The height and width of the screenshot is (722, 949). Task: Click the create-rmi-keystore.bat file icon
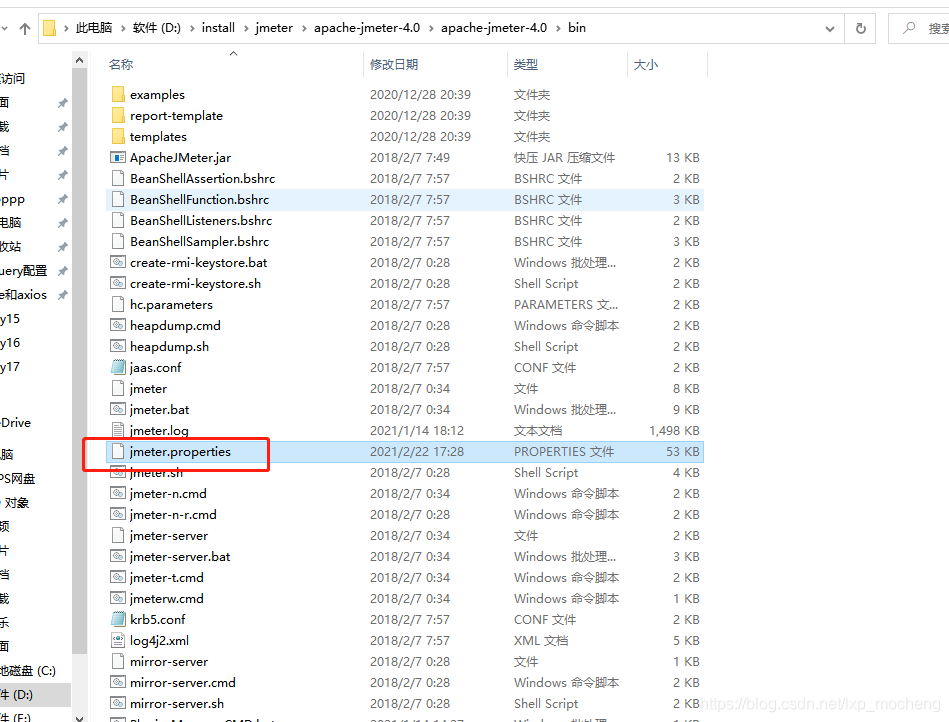118,263
